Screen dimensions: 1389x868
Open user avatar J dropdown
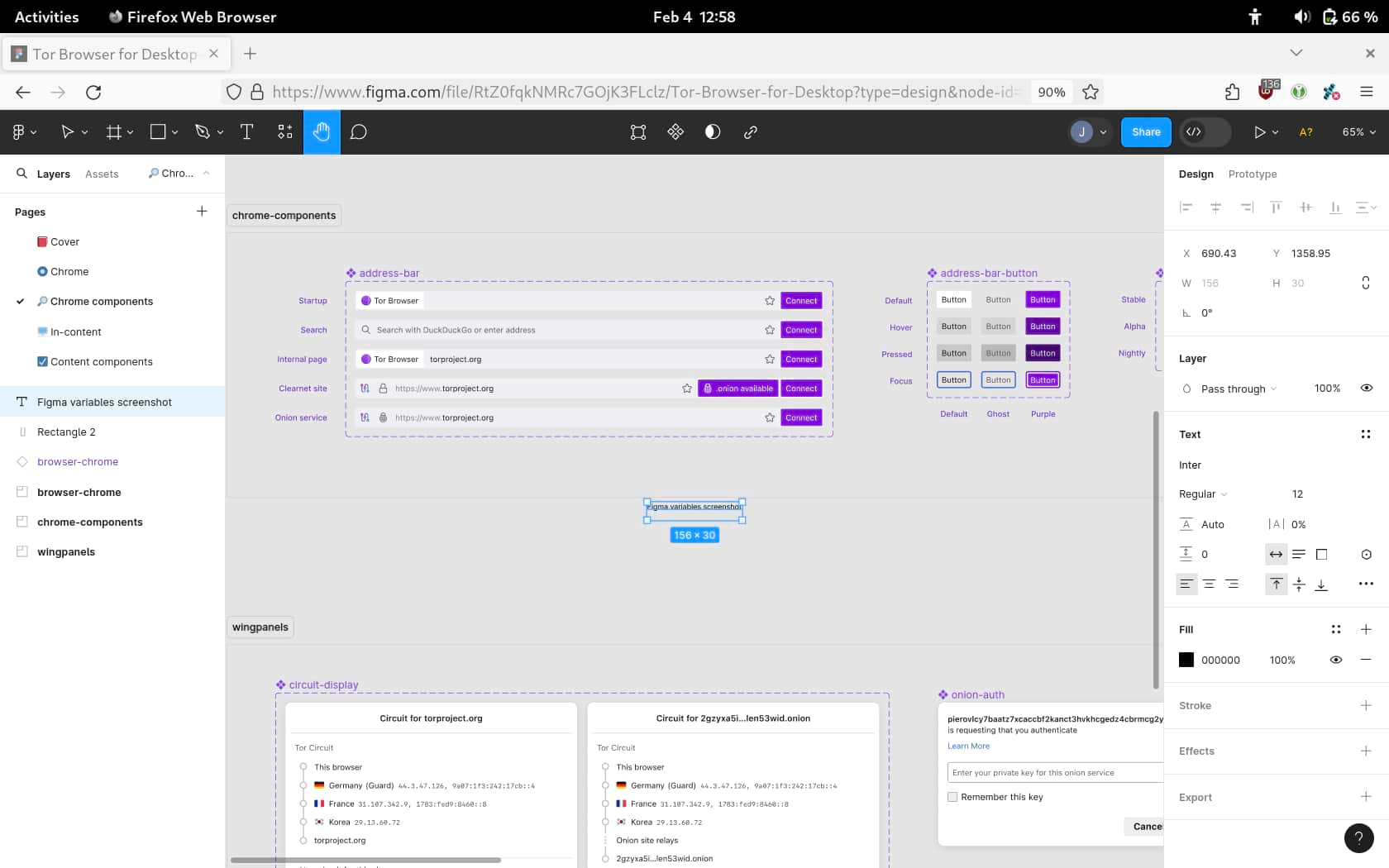point(1088,132)
